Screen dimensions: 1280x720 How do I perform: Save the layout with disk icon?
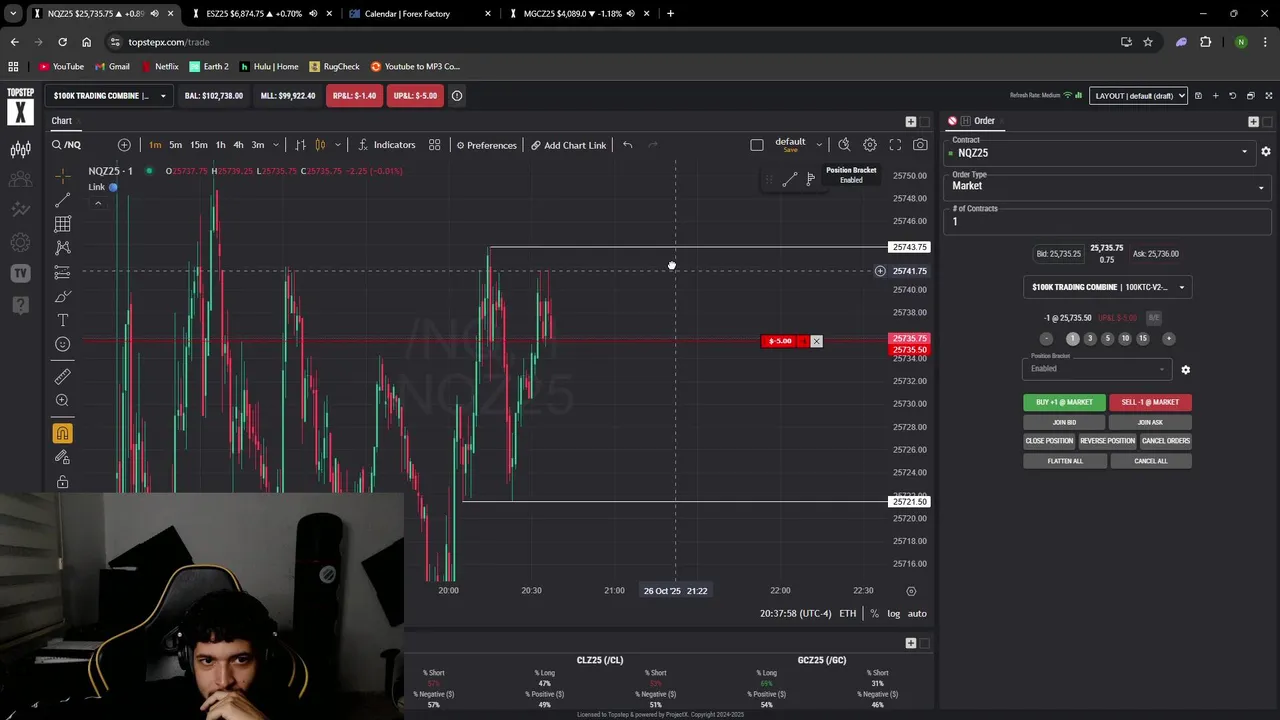1198,96
